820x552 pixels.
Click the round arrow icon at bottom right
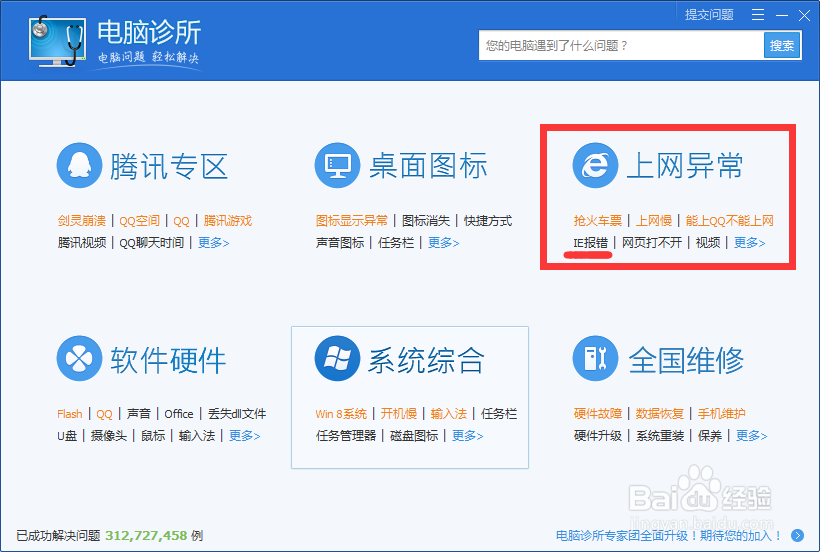798,535
